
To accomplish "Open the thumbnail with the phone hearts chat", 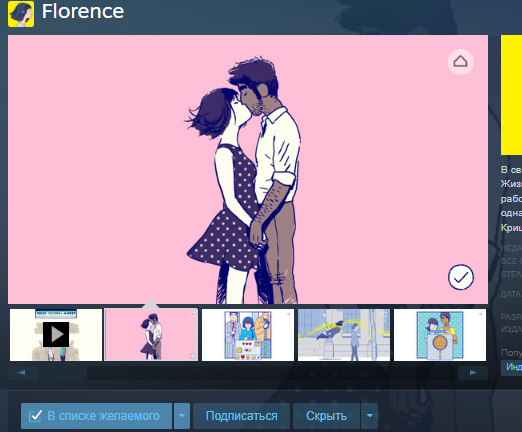I will pyautogui.click(x=248, y=335).
